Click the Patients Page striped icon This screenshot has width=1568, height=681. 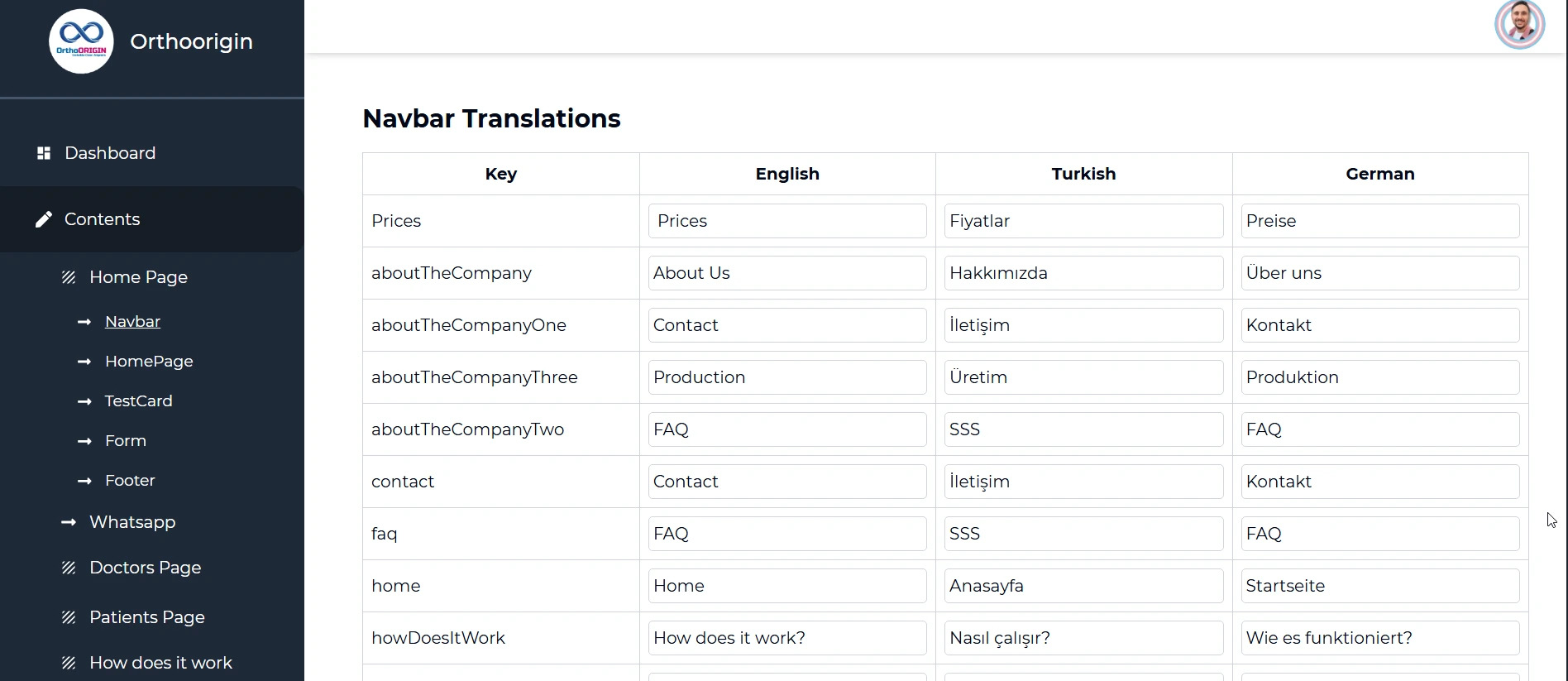pos(69,617)
